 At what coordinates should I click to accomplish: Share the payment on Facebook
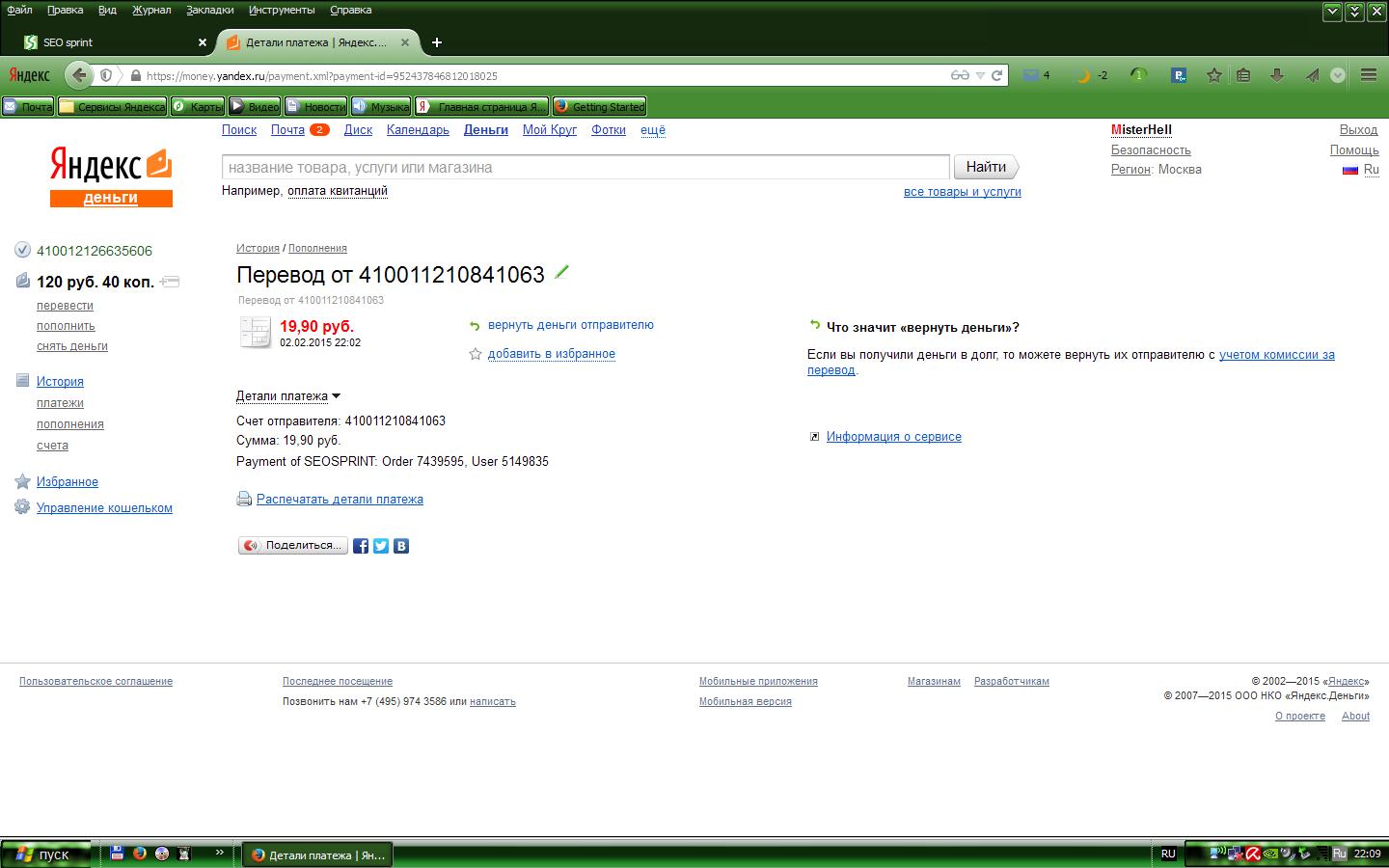(361, 546)
